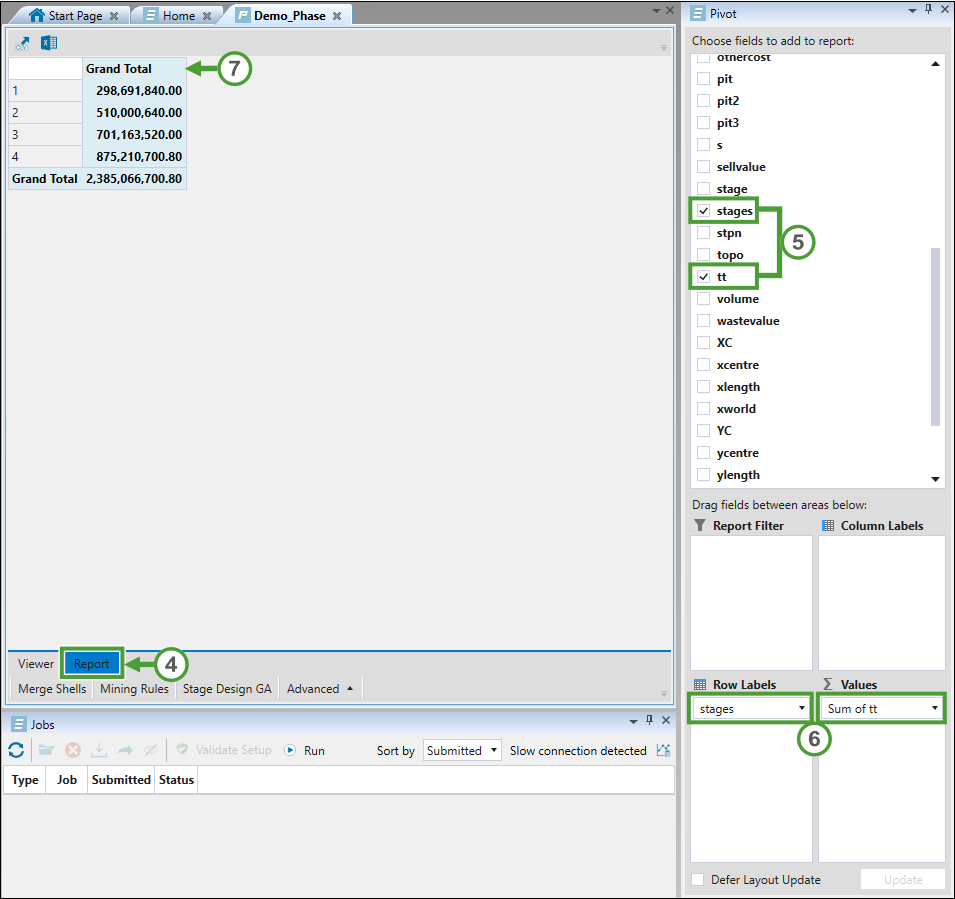The height and width of the screenshot is (899, 955).
Task: Open the stages Row Labels dropdown
Action: (802, 709)
